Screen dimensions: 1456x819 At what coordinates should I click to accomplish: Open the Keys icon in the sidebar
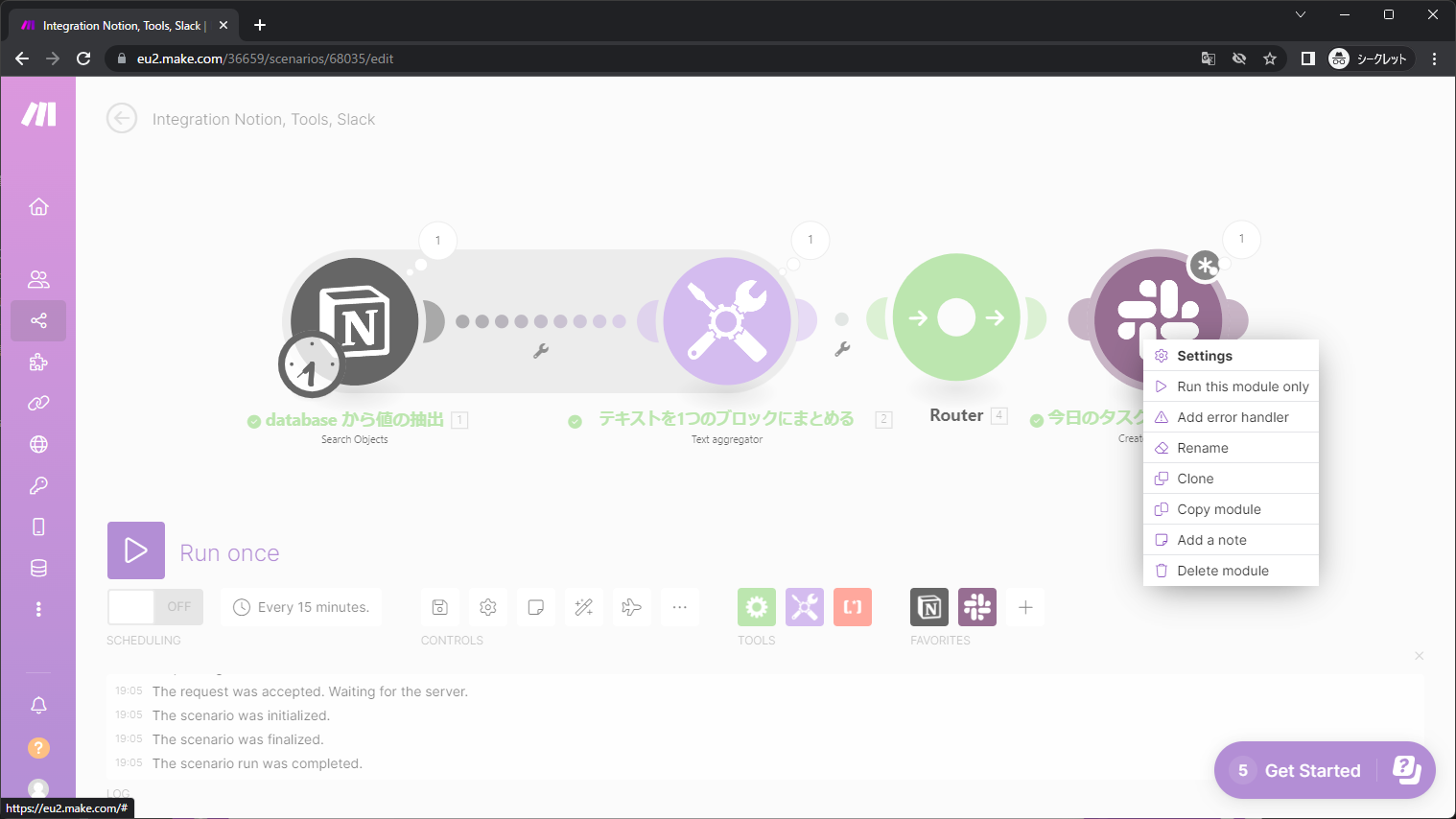tap(38, 485)
